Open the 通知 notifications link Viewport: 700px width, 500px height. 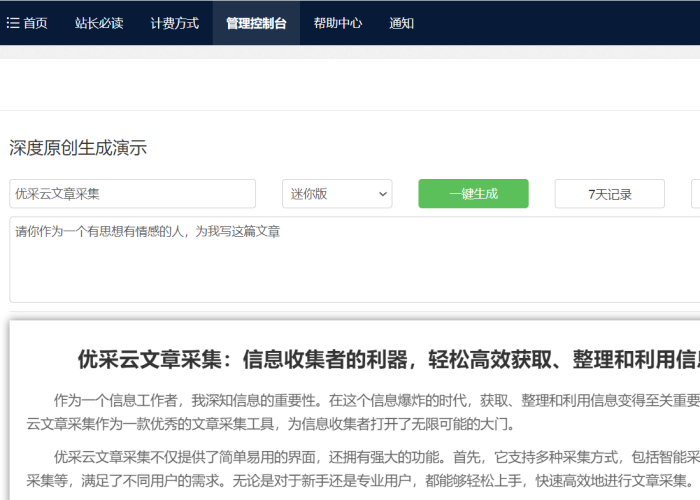tap(402, 23)
